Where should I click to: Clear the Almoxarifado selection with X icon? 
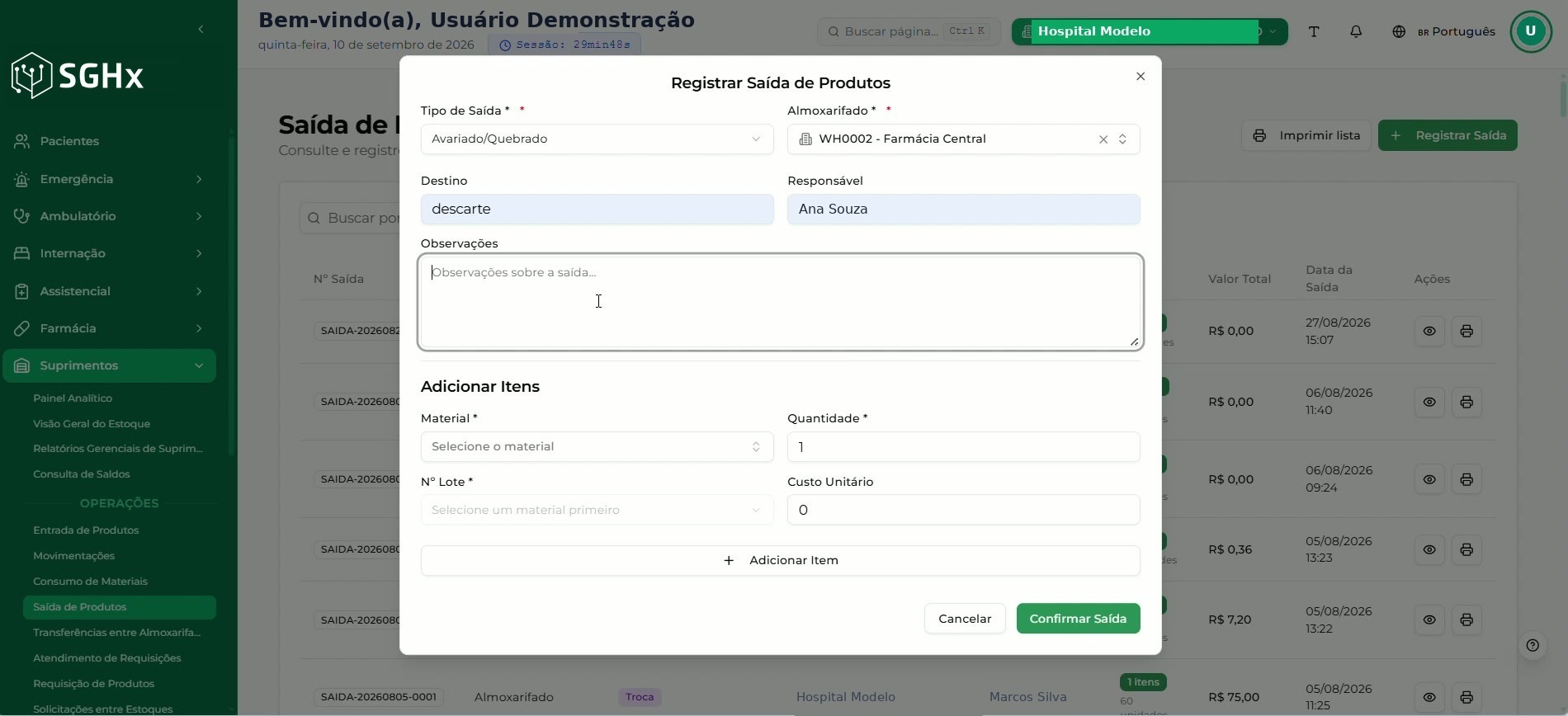pyautogui.click(x=1103, y=139)
